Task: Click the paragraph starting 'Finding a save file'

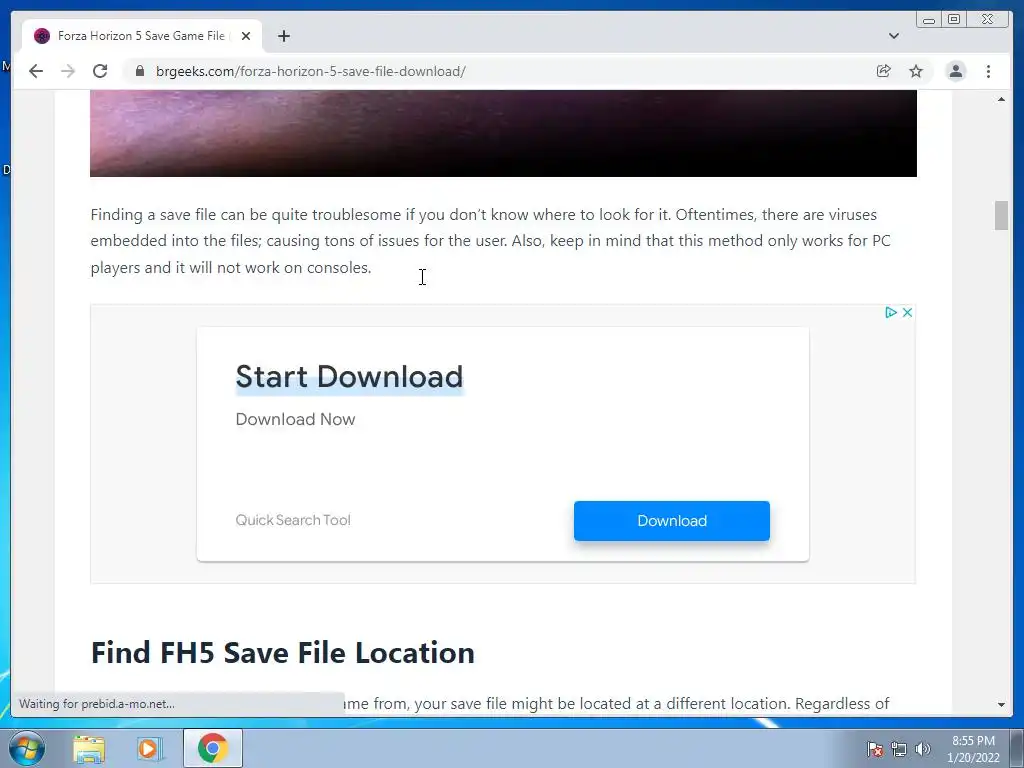Action: coord(490,241)
